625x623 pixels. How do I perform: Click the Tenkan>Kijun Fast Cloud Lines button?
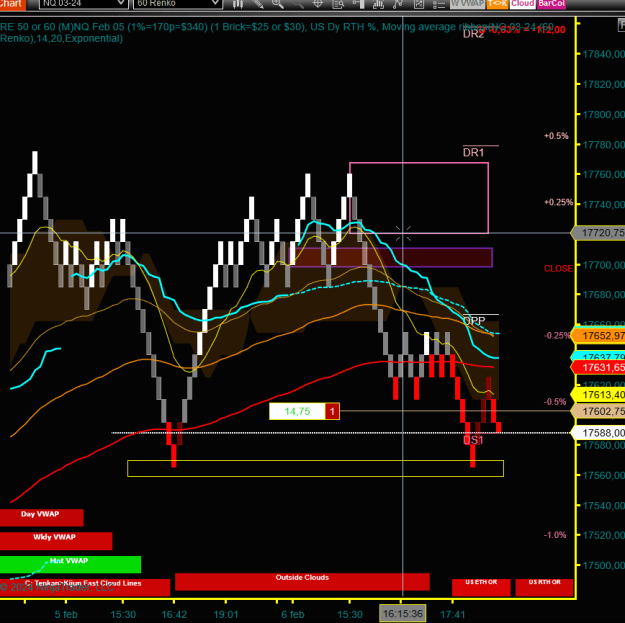[85, 587]
